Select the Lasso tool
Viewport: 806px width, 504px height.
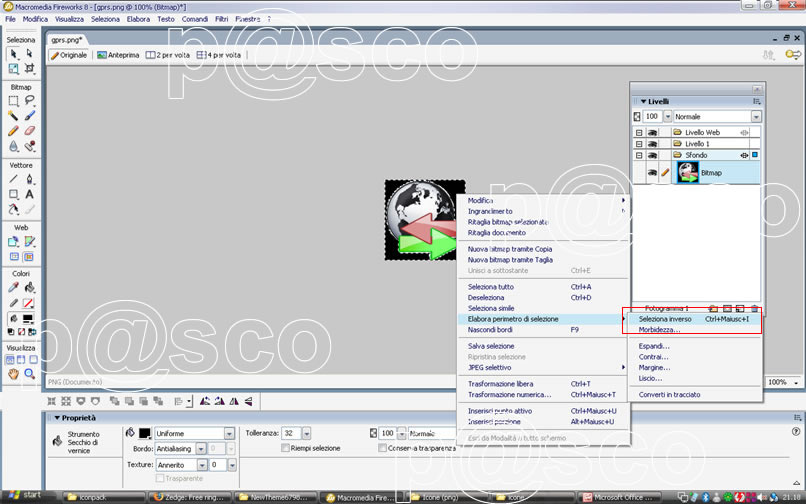(29, 101)
